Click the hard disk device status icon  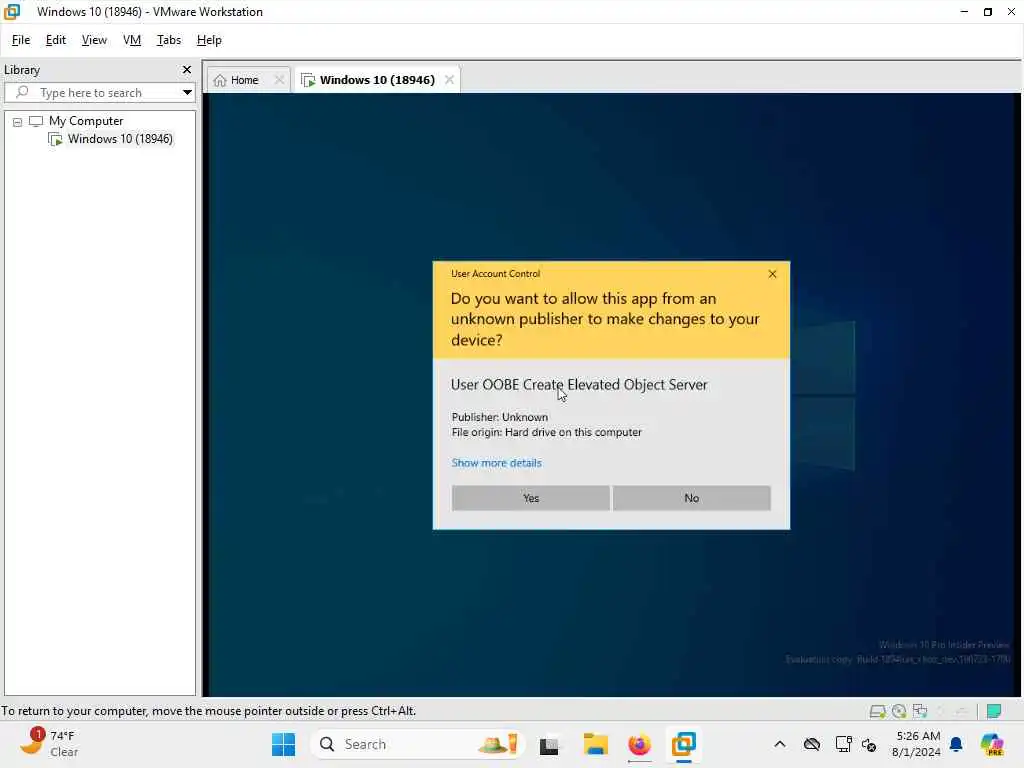(x=877, y=711)
